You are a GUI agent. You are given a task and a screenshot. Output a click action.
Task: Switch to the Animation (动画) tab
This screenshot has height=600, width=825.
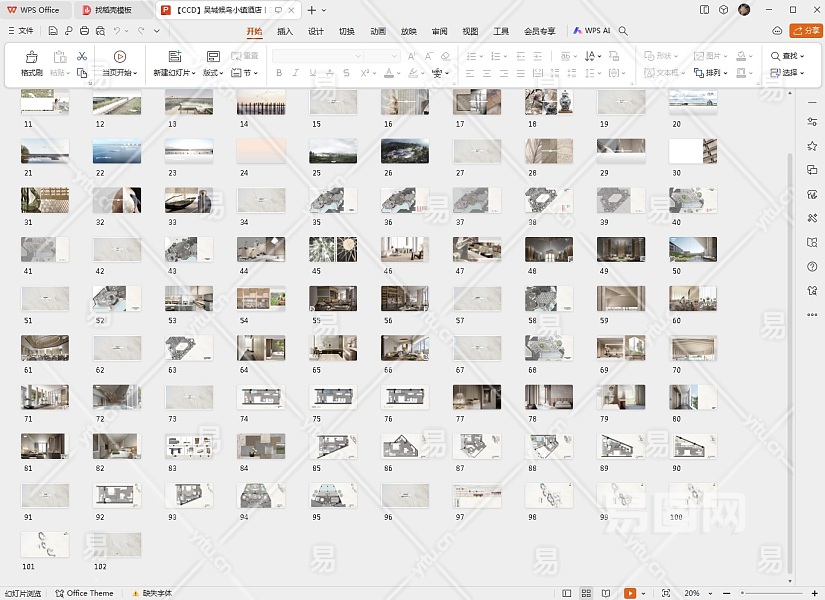tap(377, 31)
